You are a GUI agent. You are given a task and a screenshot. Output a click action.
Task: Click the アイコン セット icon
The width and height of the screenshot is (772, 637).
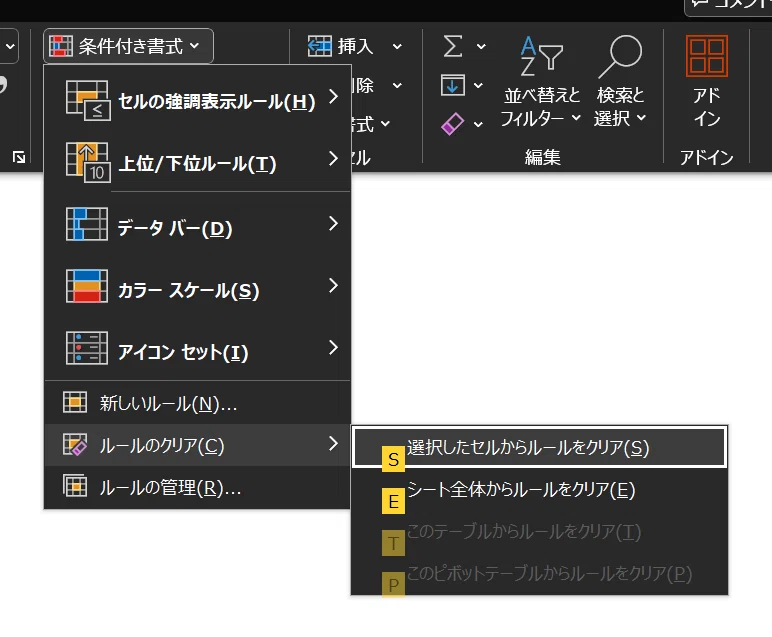[x=87, y=348]
